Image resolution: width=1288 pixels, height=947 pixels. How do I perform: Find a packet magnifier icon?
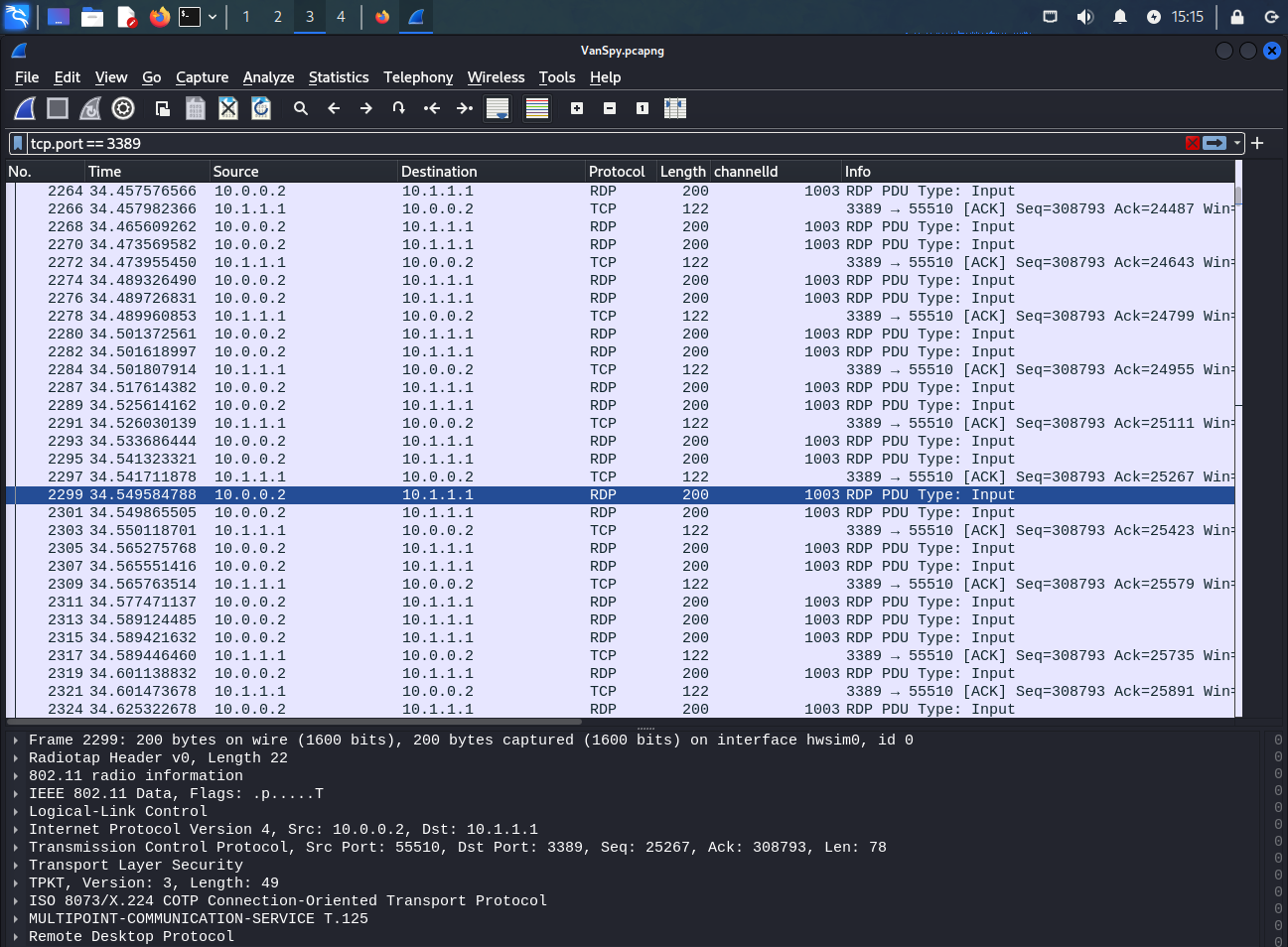point(301,108)
